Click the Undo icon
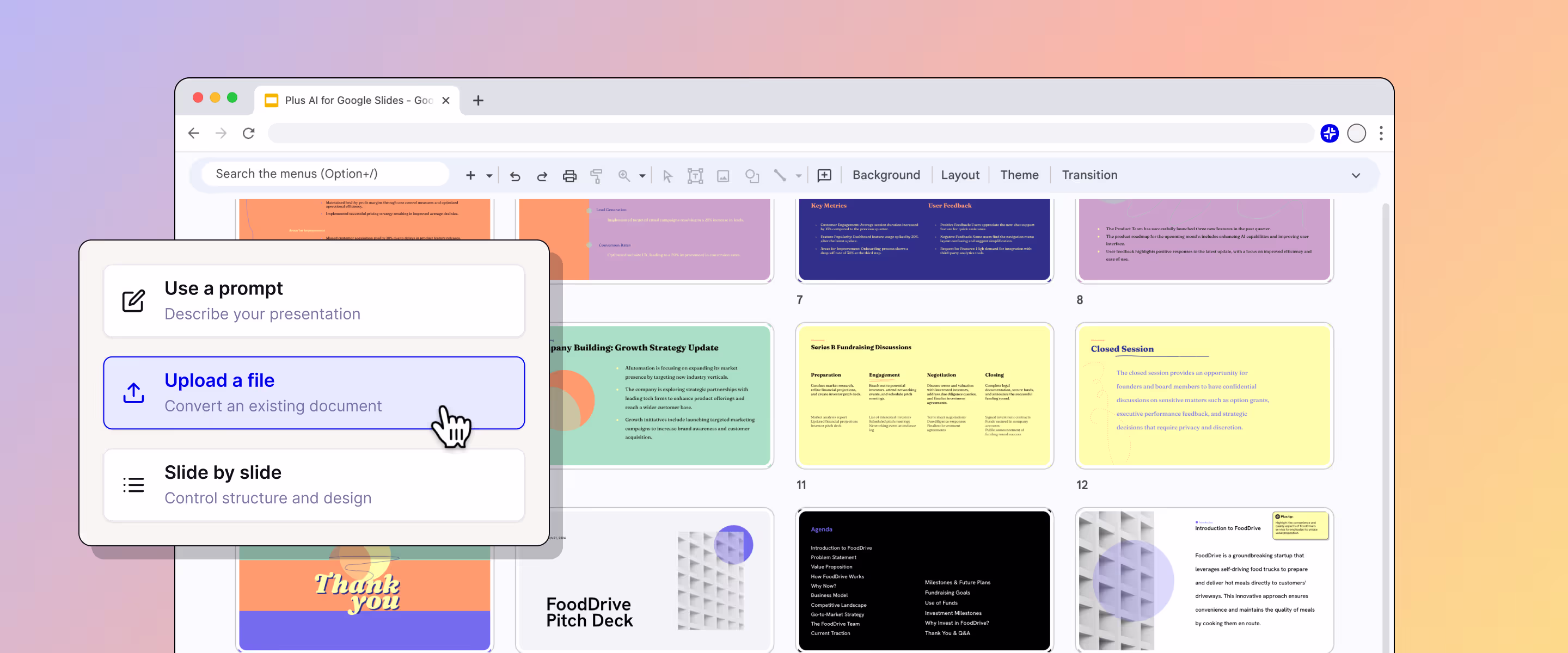1568x653 pixels. coord(515,176)
